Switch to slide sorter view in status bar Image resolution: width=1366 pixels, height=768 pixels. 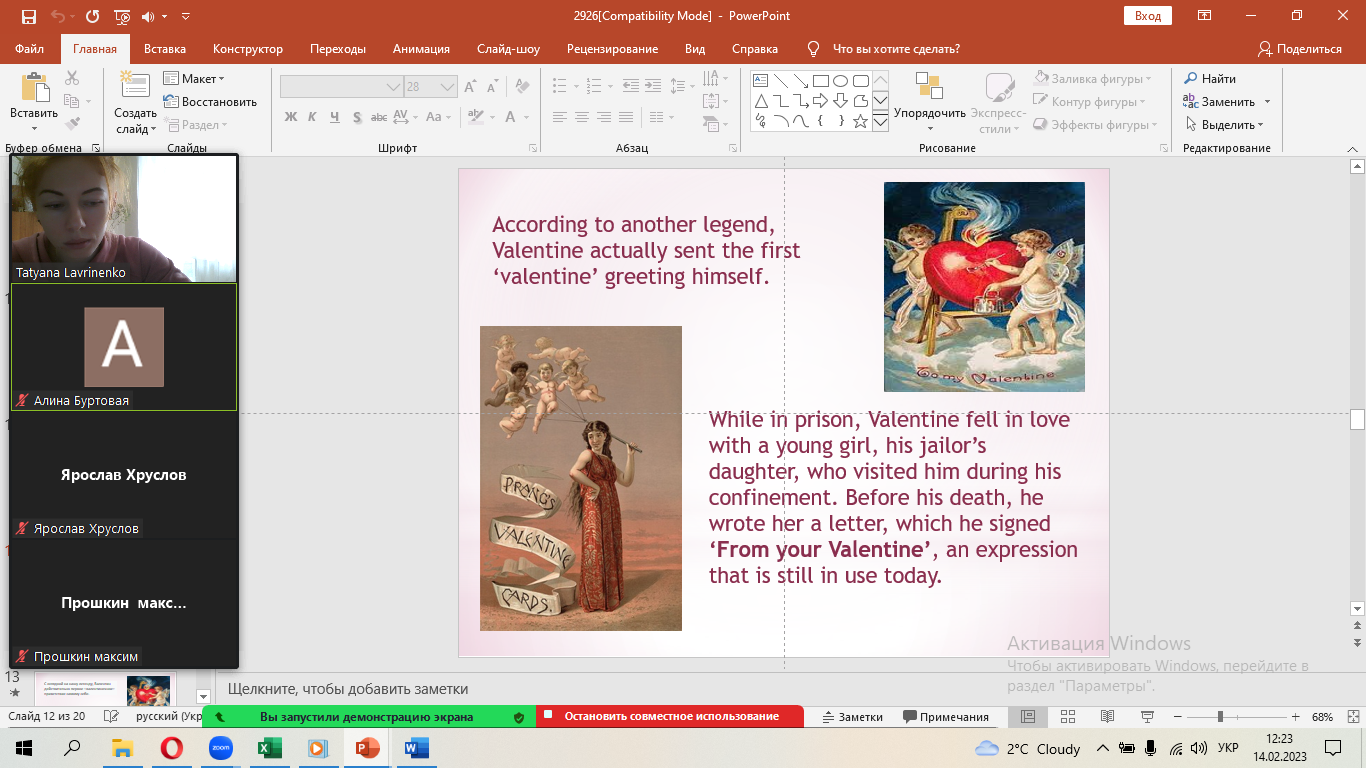coord(1067,717)
